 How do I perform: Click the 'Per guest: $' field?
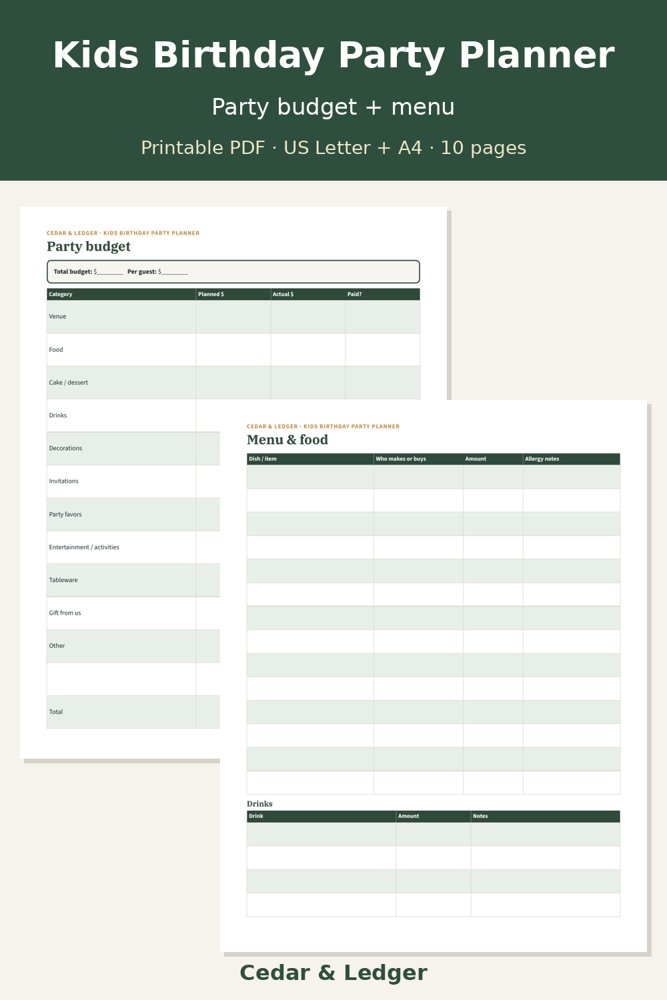[158, 272]
